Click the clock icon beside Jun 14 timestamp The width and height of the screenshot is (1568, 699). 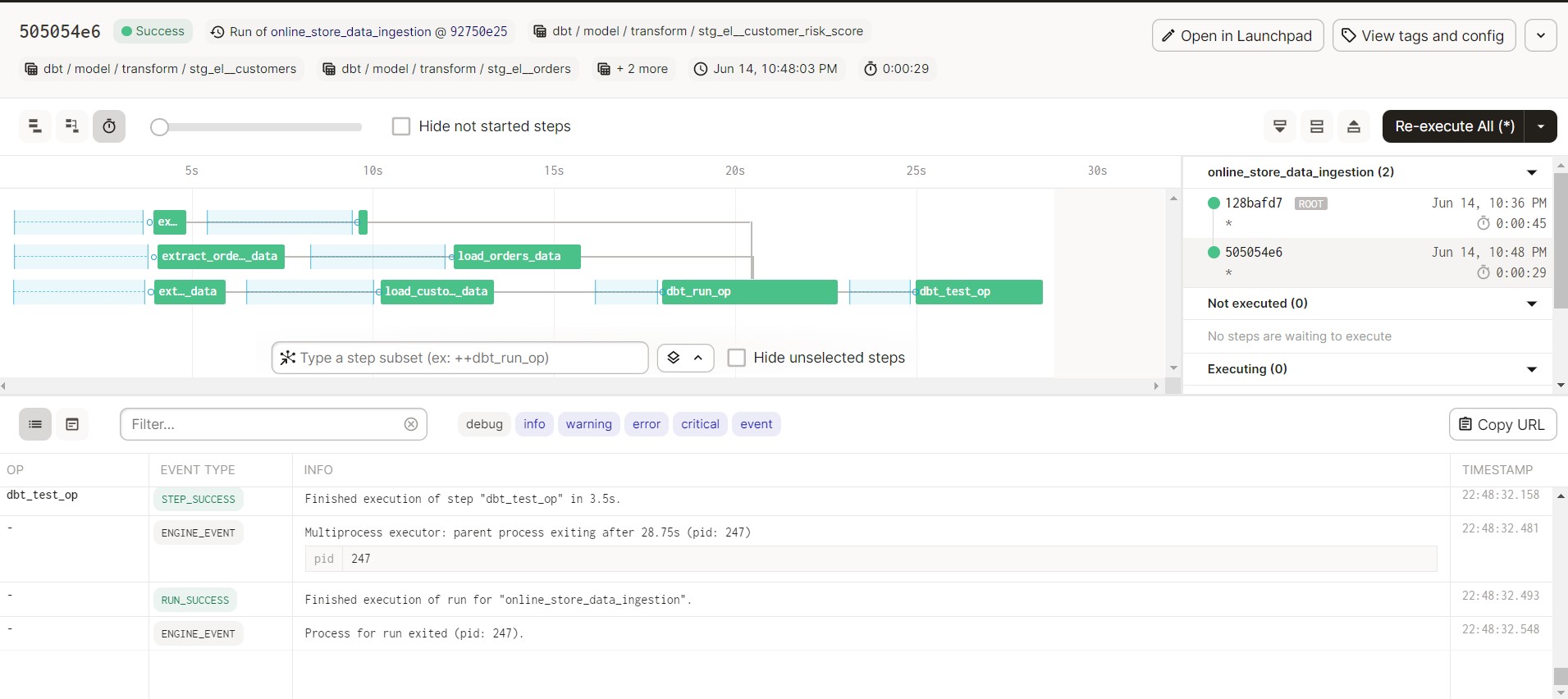tap(701, 69)
